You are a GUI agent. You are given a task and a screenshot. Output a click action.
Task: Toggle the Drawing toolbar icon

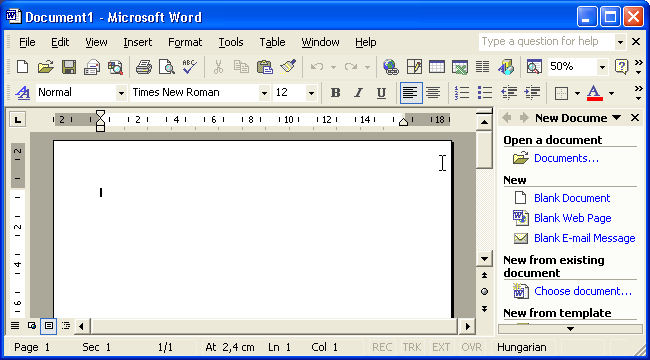tap(506, 66)
